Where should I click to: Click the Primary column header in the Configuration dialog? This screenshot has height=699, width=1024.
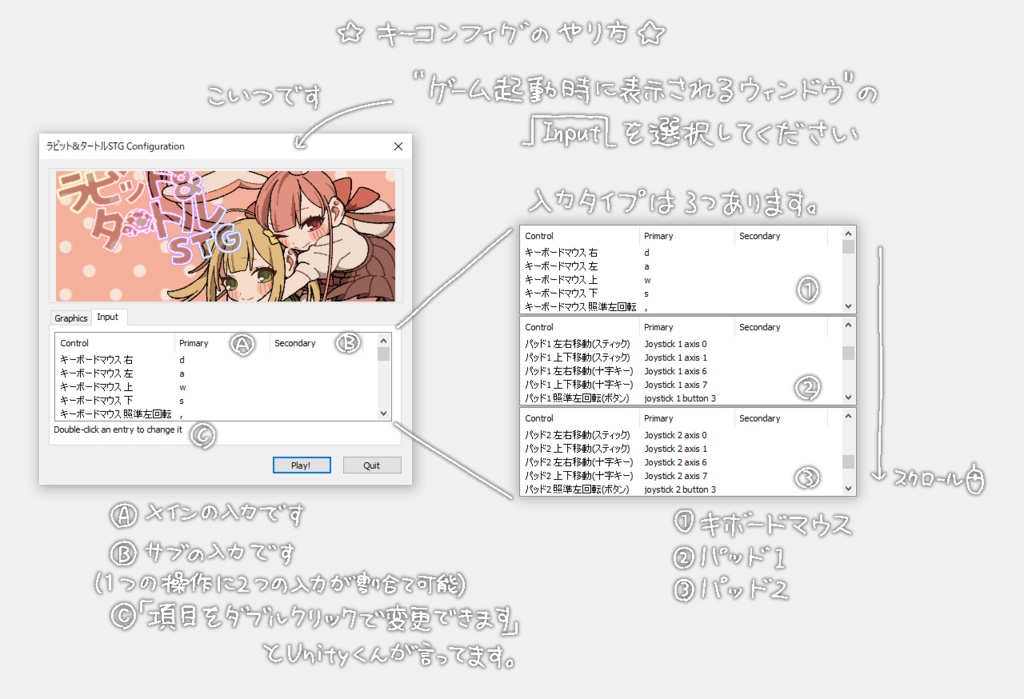(194, 343)
